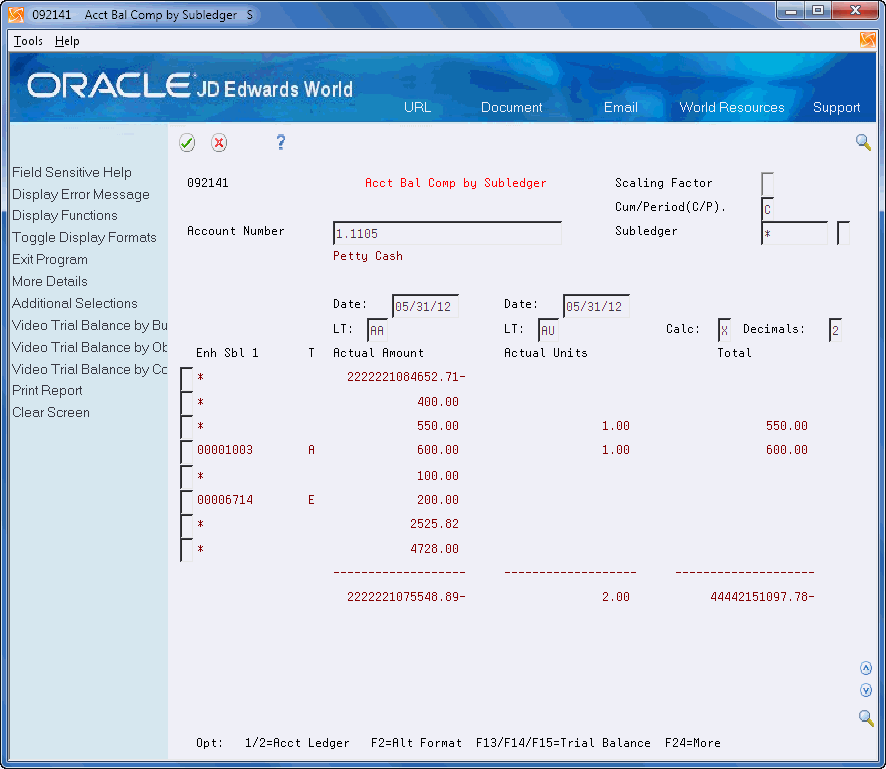
Task: Click the scroll down arrow icon
Action: (866, 690)
